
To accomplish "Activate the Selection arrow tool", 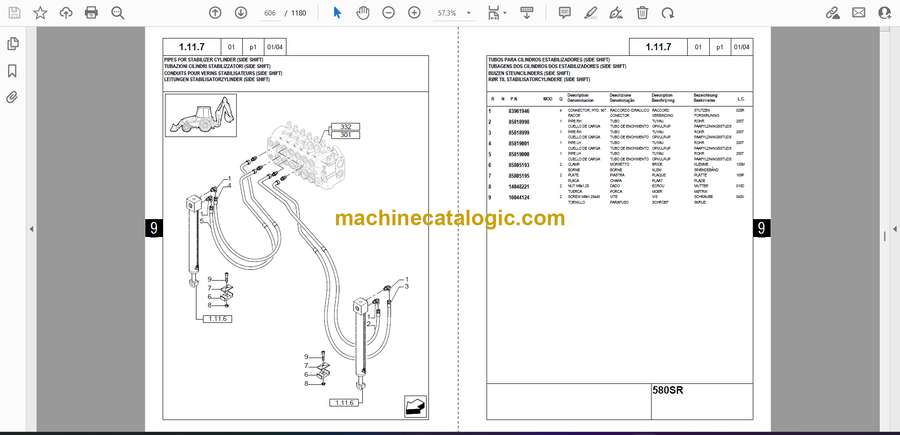I will [337, 13].
